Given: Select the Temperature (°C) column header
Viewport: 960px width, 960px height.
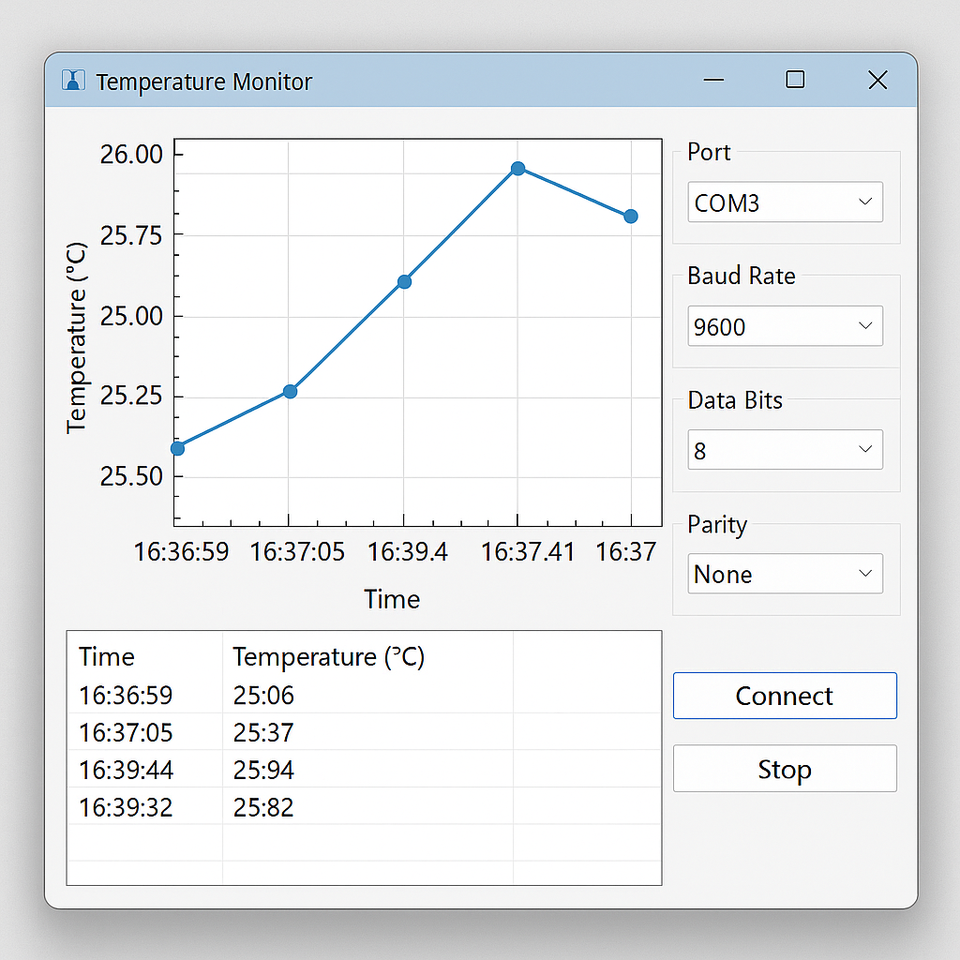Looking at the screenshot, I should [328, 657].
